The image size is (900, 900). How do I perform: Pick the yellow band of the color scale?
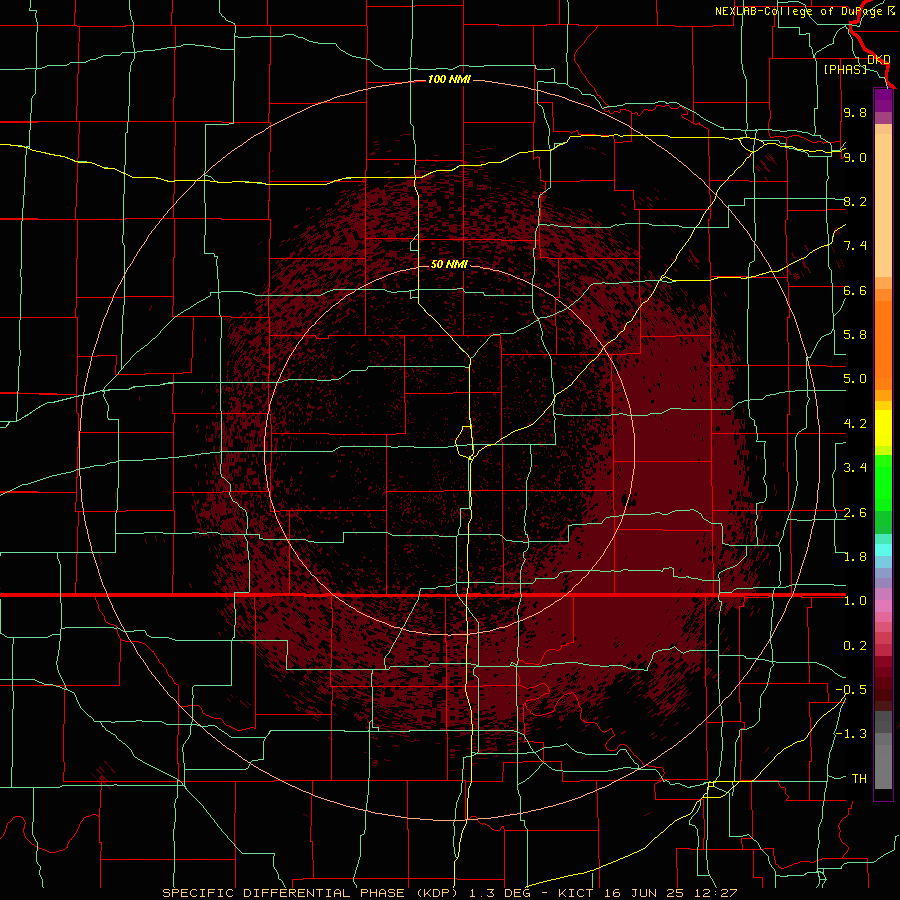coord(883,428)
